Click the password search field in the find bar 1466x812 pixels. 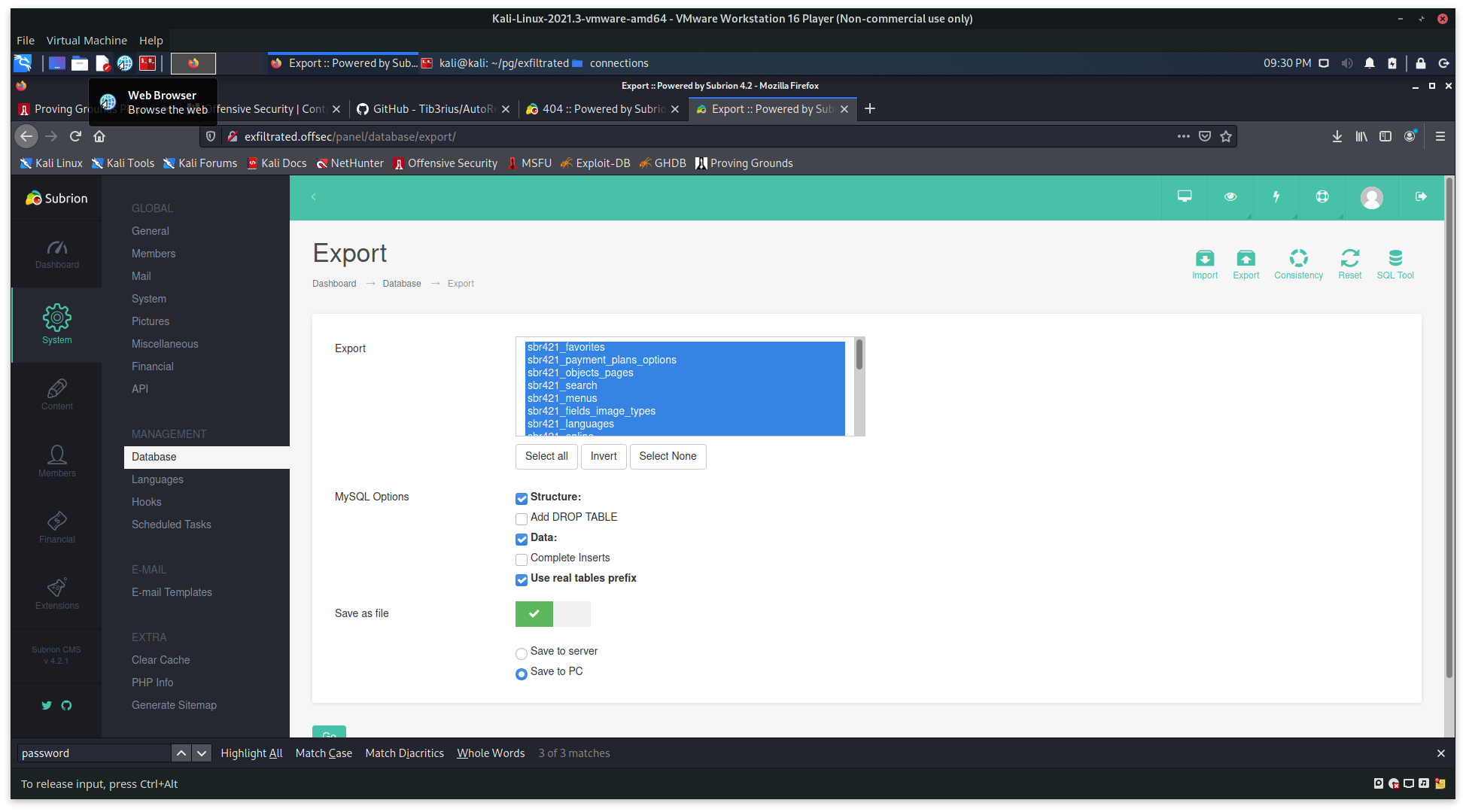coord(94,753)
